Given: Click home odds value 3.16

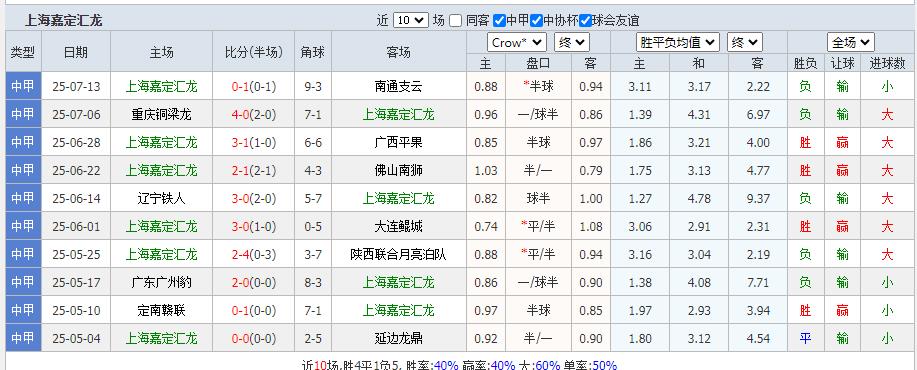Looking at the screenshot, I should coord(640,254).
